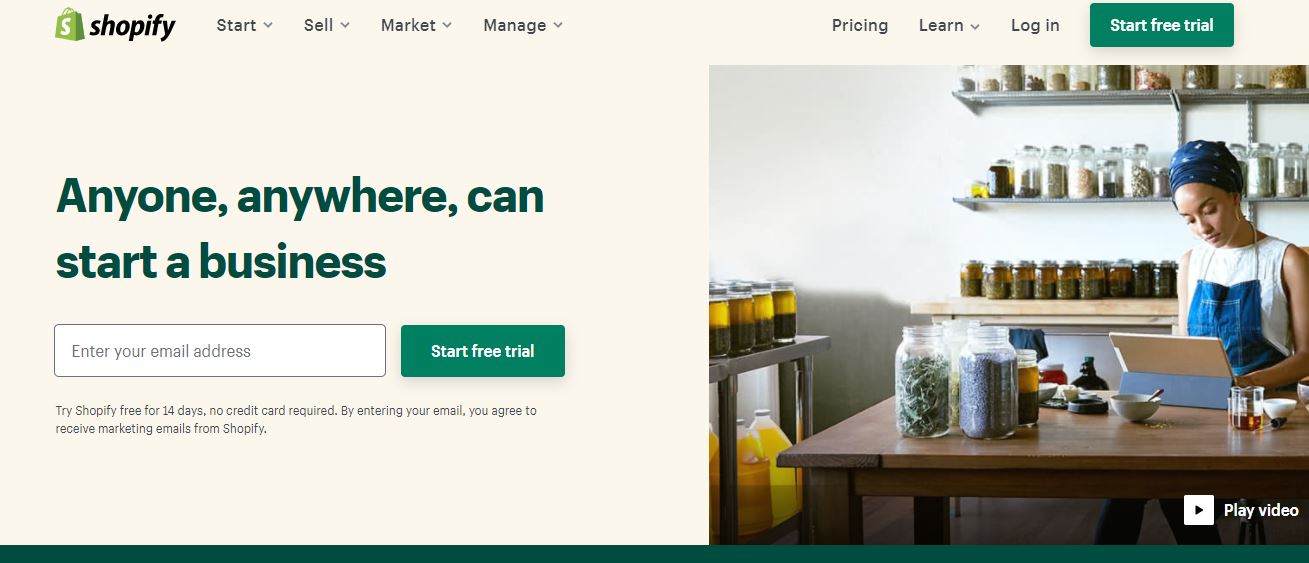Screen dimensions: 1309x563
Task: Click Start free trial in header
Action: click(x=1162, y=25)
